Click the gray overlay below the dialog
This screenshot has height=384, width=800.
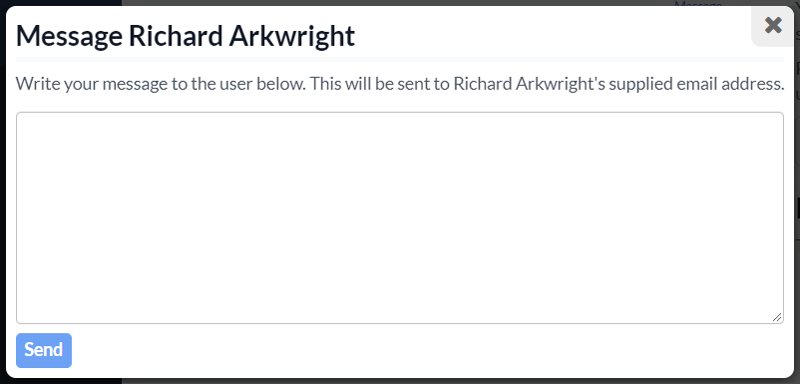(x=459, y=381)
